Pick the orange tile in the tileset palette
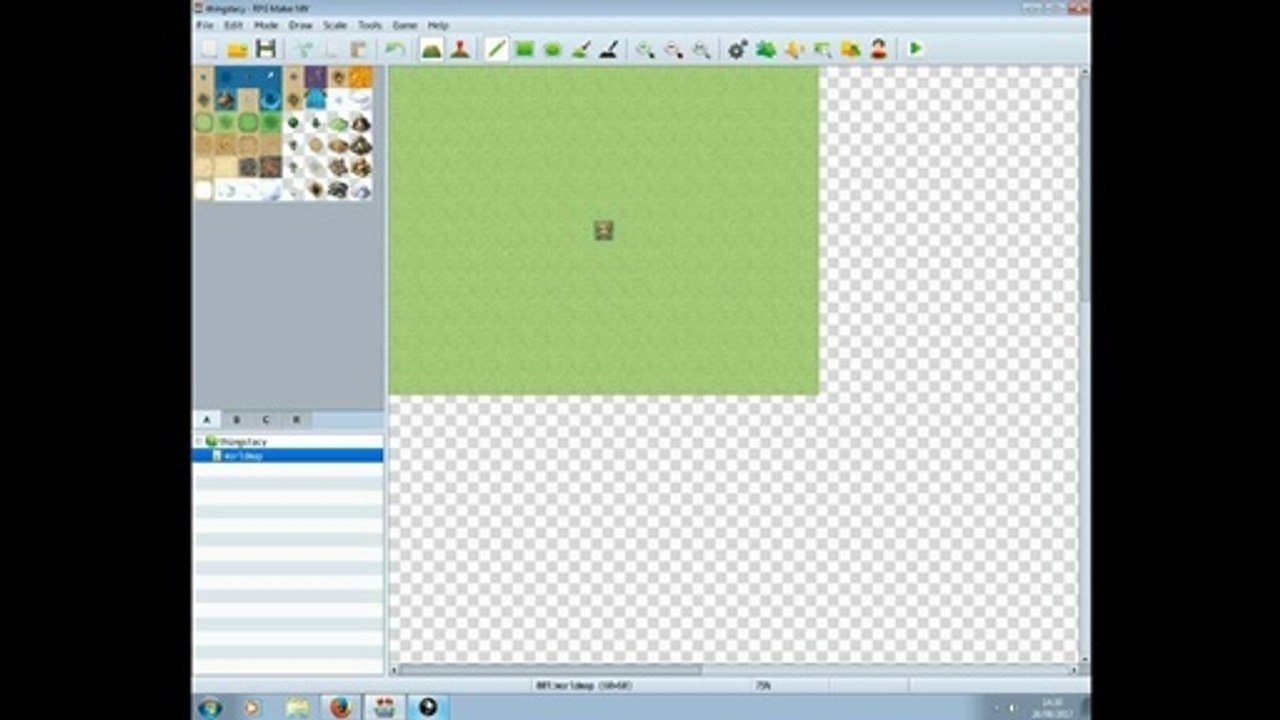This screenshot has height=720, width=1280. [361, 77]
